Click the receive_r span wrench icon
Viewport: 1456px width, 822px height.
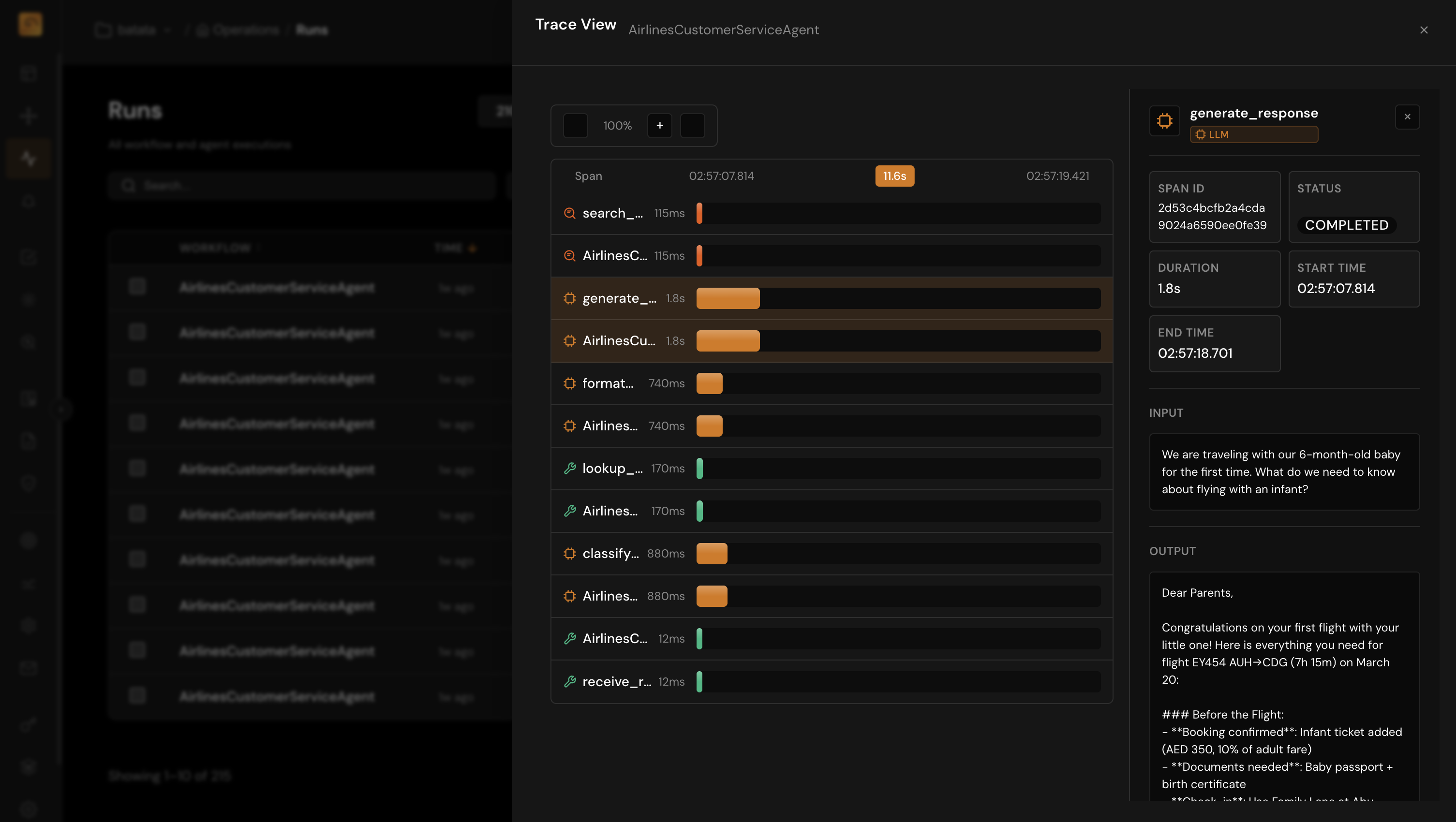tap(569, 681)
